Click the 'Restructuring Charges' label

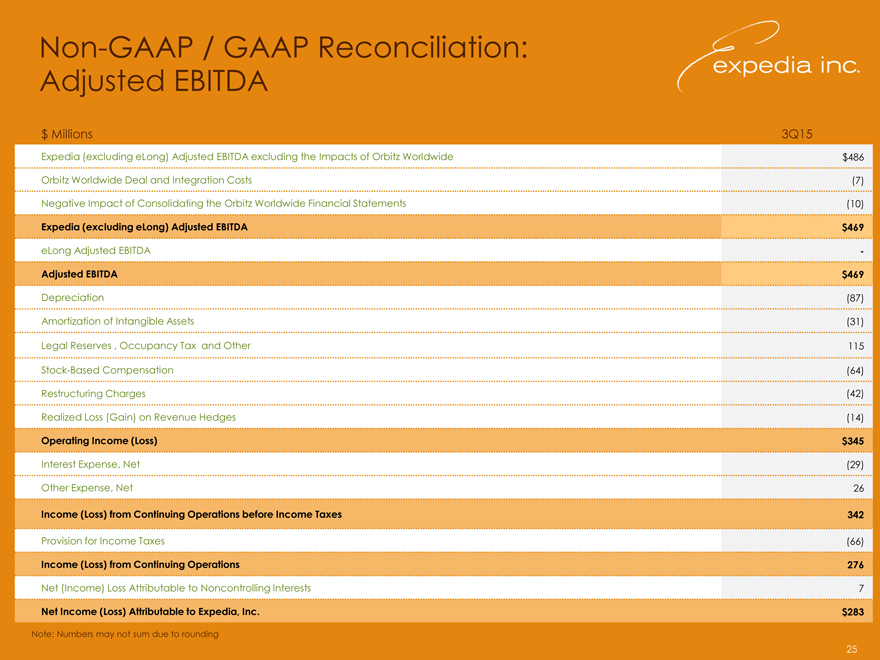point(93,394)
